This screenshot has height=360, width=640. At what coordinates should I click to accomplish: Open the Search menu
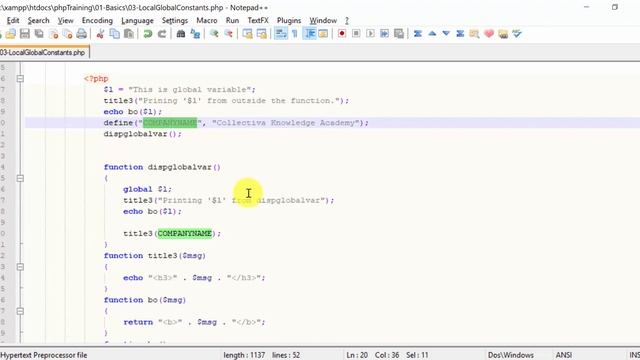(38, 20)
